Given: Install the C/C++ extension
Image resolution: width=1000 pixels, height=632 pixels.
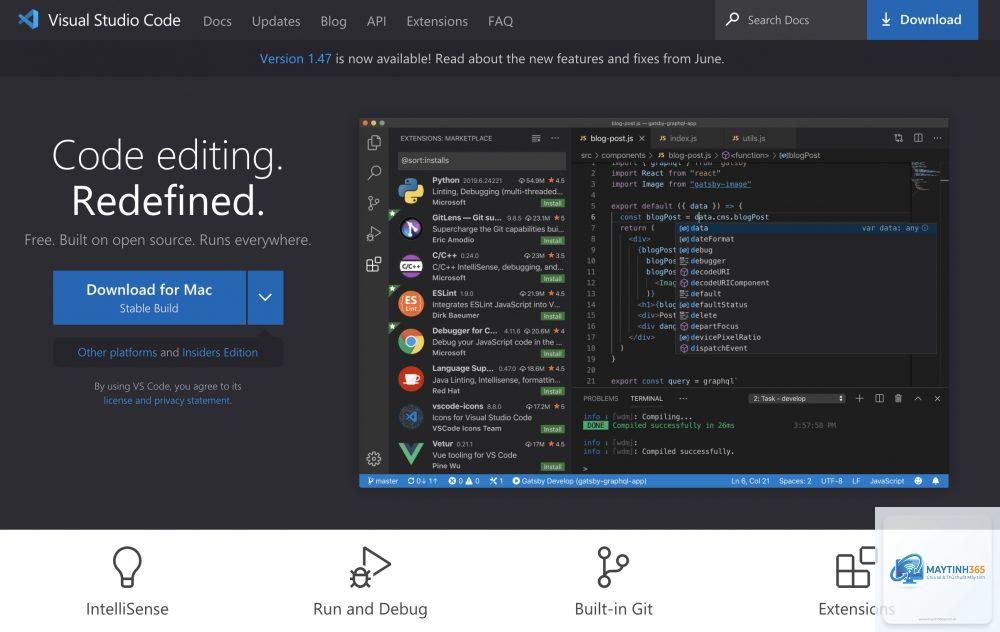Looking at the screenshot, I should [x=552, y=279].
